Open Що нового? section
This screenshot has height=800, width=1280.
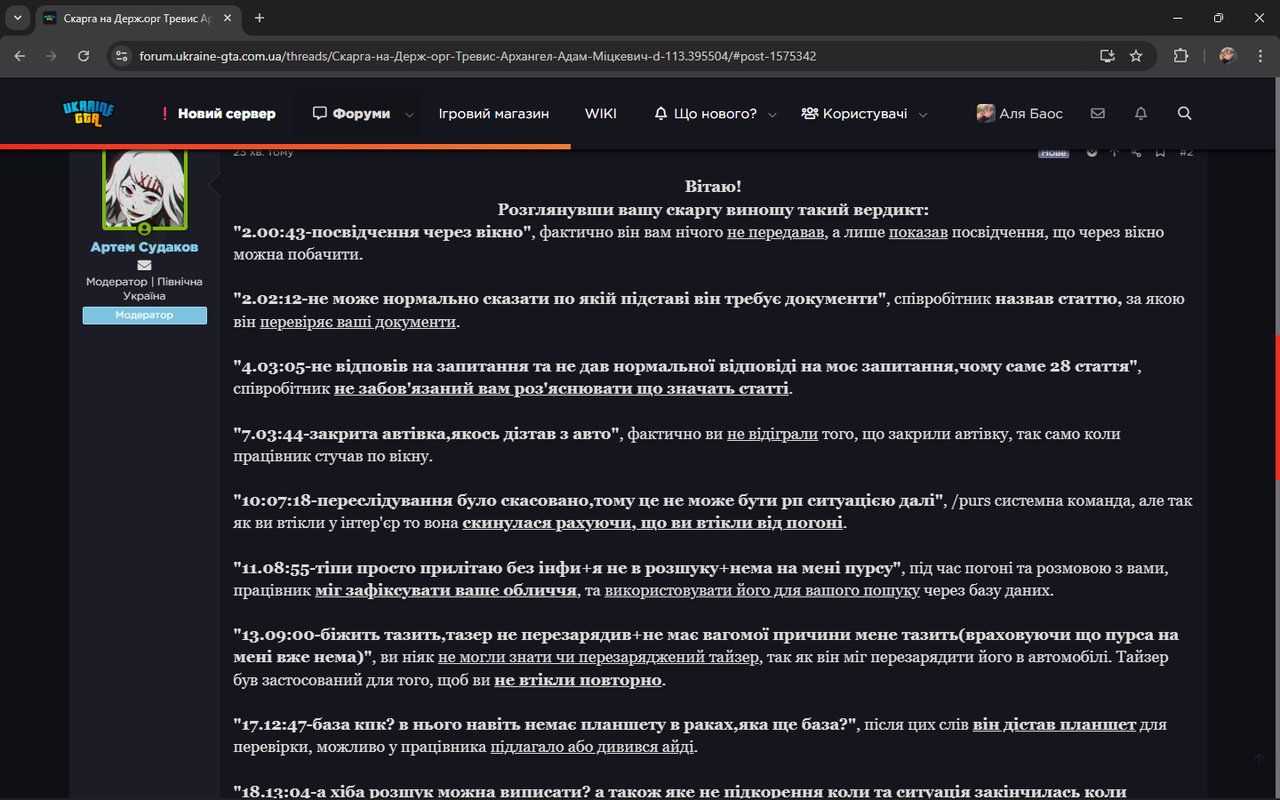click(x=706, y=114)
